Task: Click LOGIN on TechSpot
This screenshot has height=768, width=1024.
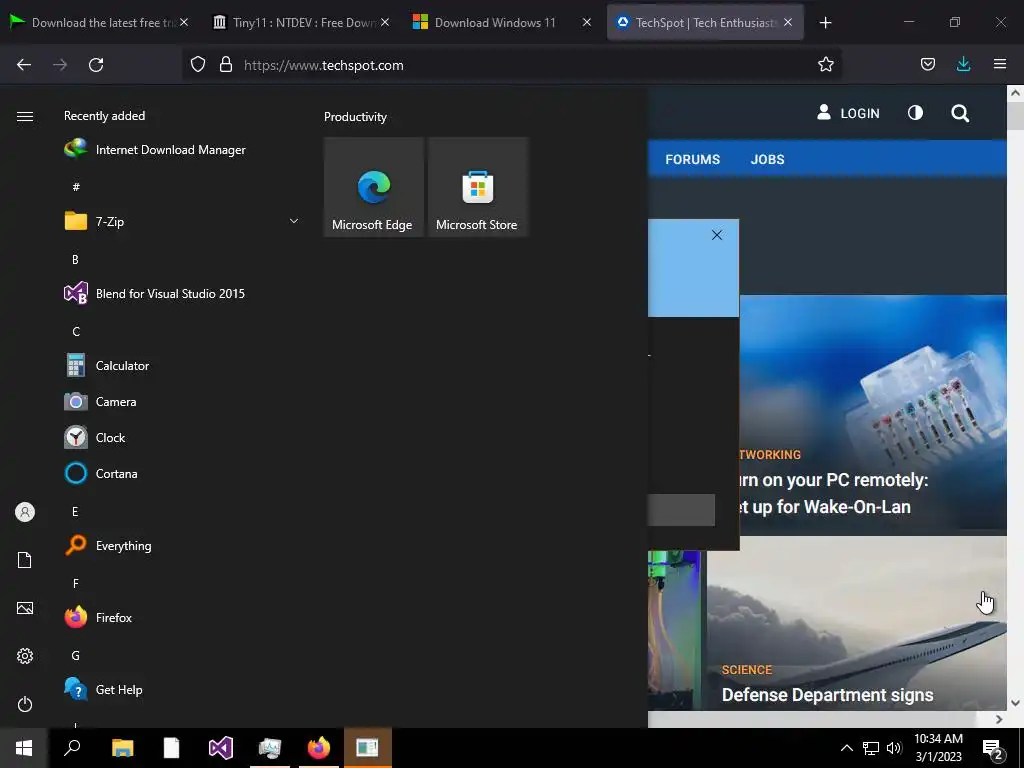Action: pos(848,113)
